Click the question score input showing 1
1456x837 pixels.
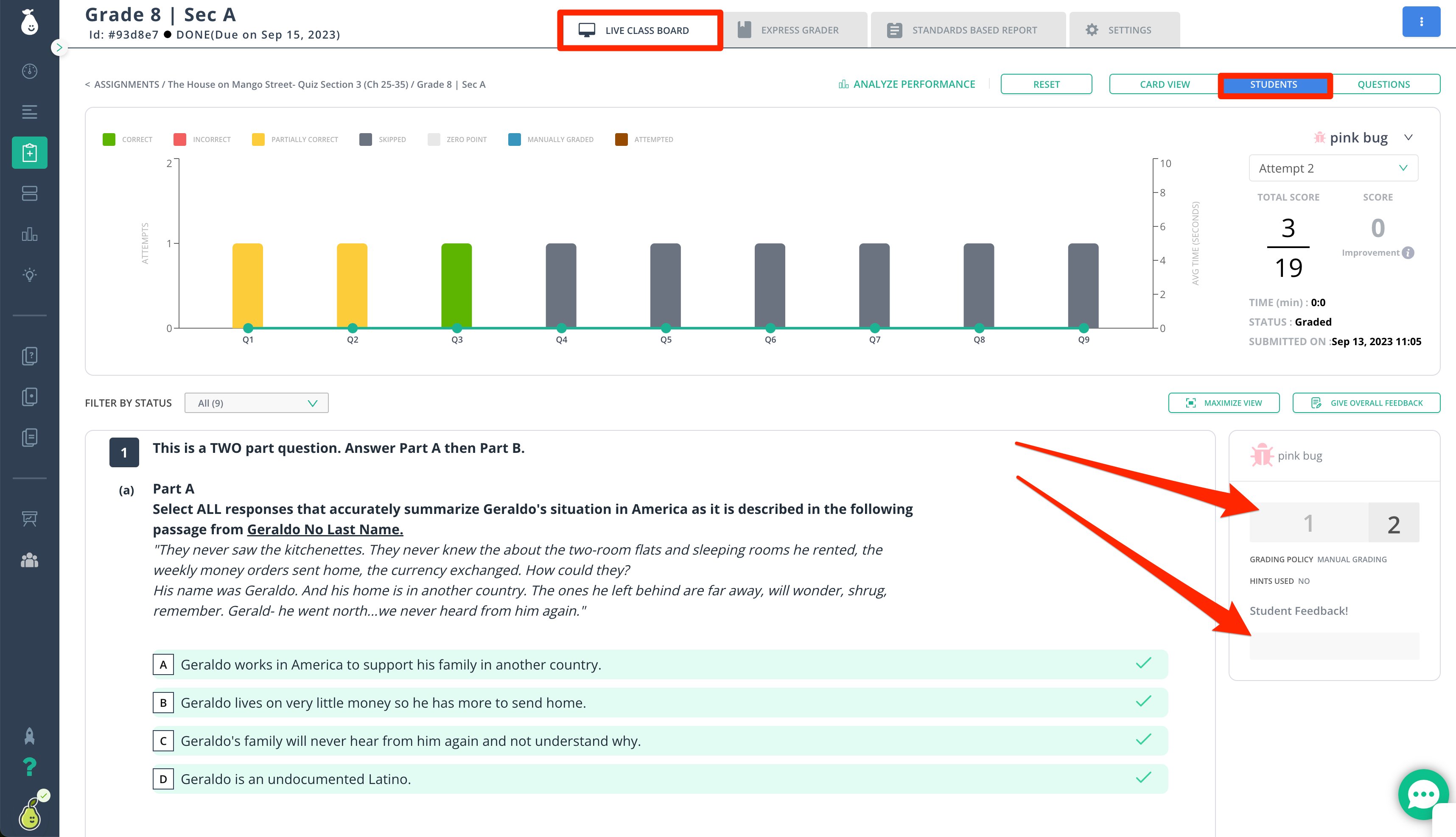[1309, 522]
